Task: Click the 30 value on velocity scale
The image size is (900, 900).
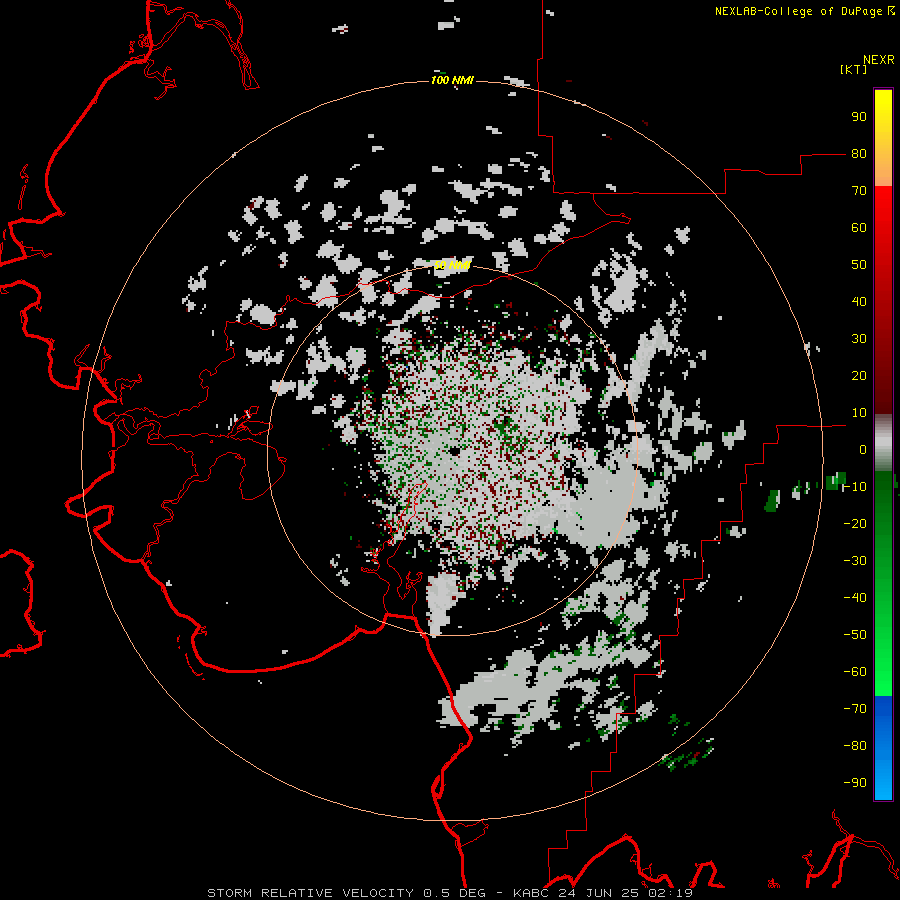Action: [859, 339]
